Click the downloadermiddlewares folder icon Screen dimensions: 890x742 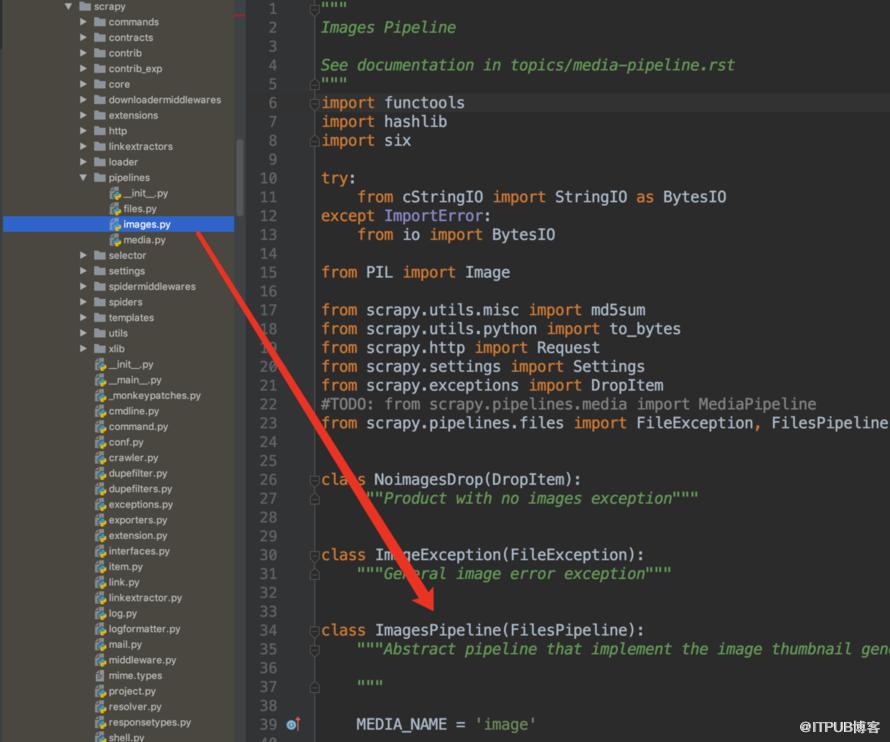pos(100,99)
